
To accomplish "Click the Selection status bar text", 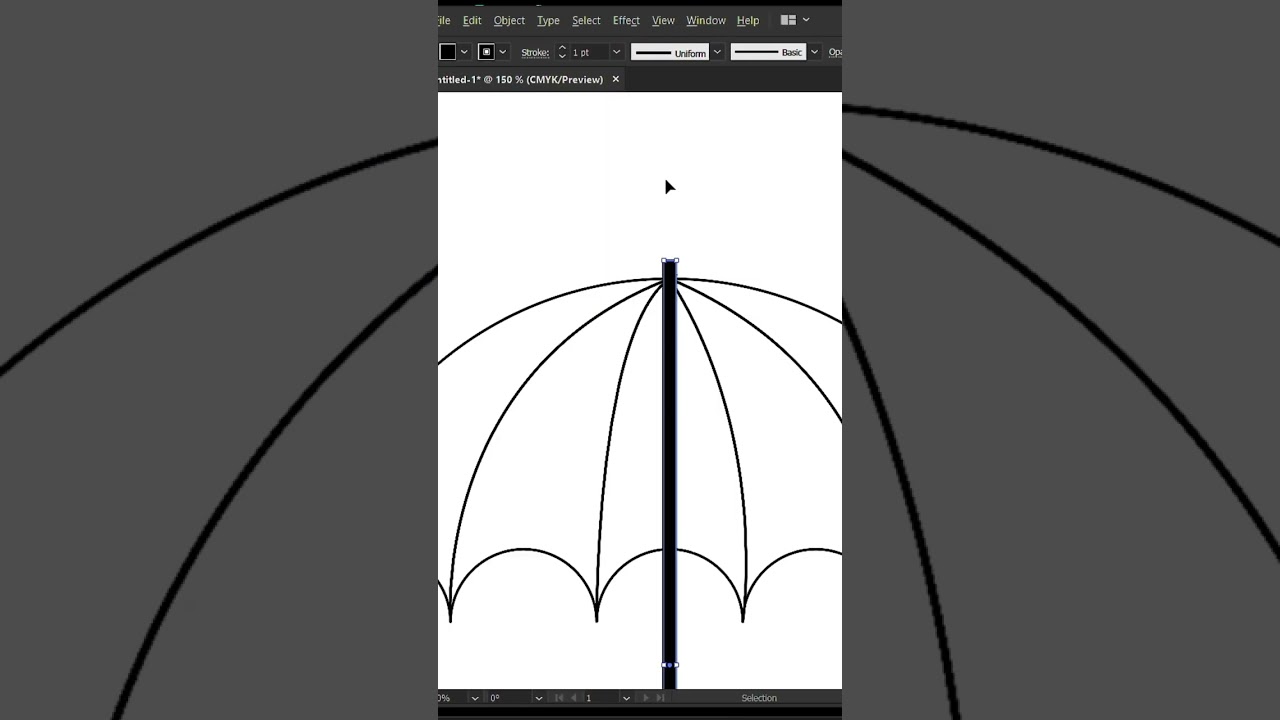I will click(759, 698).
